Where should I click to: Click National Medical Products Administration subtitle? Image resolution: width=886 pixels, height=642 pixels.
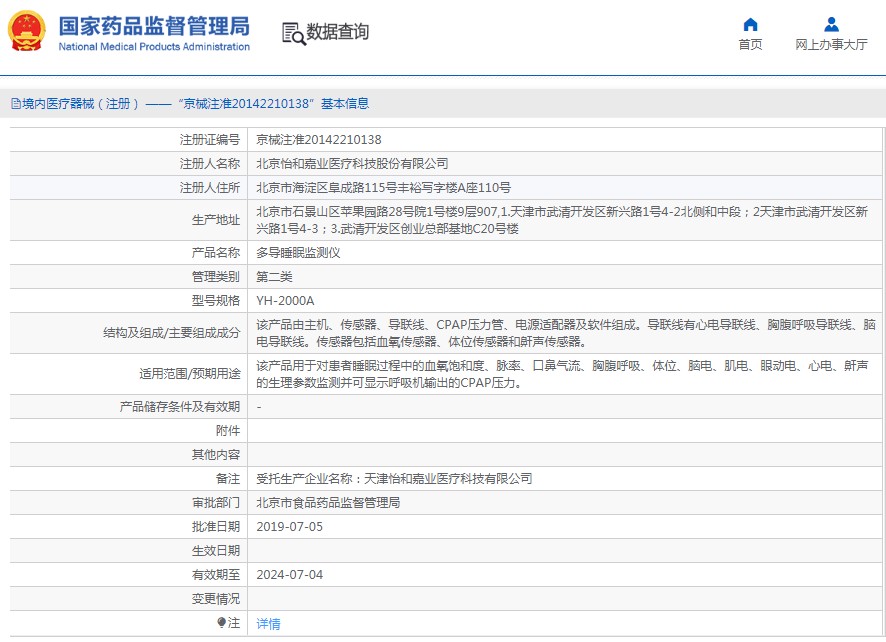(154, 47)
